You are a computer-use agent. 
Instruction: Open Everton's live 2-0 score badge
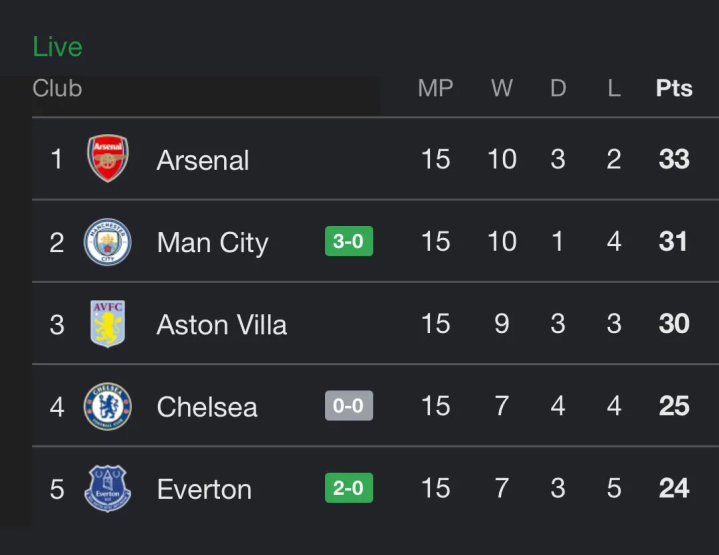348,488
